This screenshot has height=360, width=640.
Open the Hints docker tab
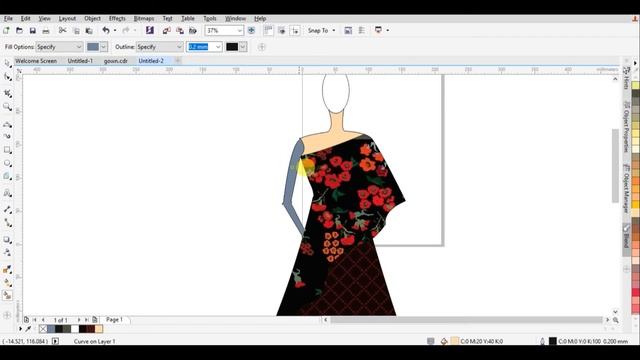[627, 78]
